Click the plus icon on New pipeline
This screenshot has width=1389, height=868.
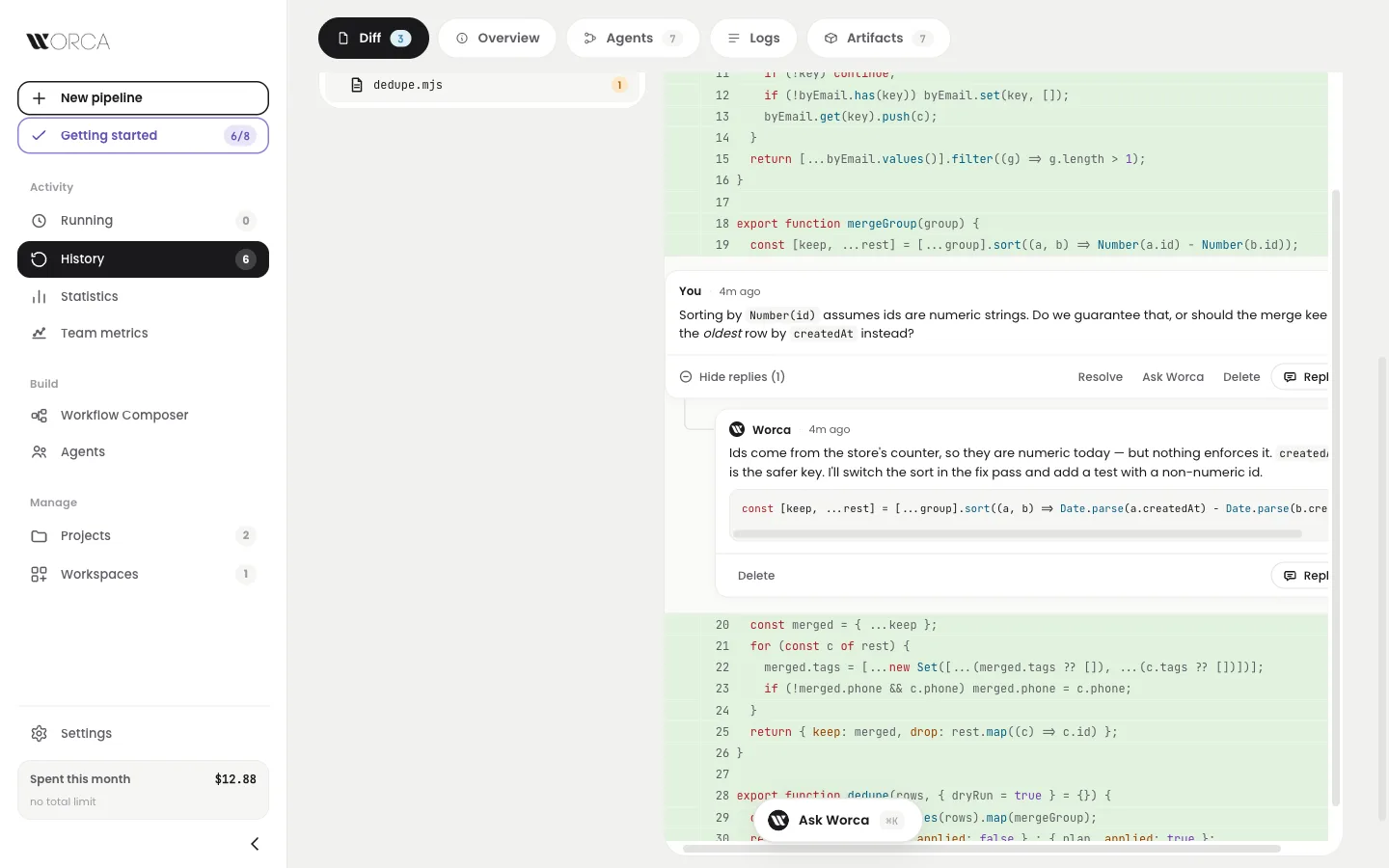pyautogui.click(x=39, y=98)
